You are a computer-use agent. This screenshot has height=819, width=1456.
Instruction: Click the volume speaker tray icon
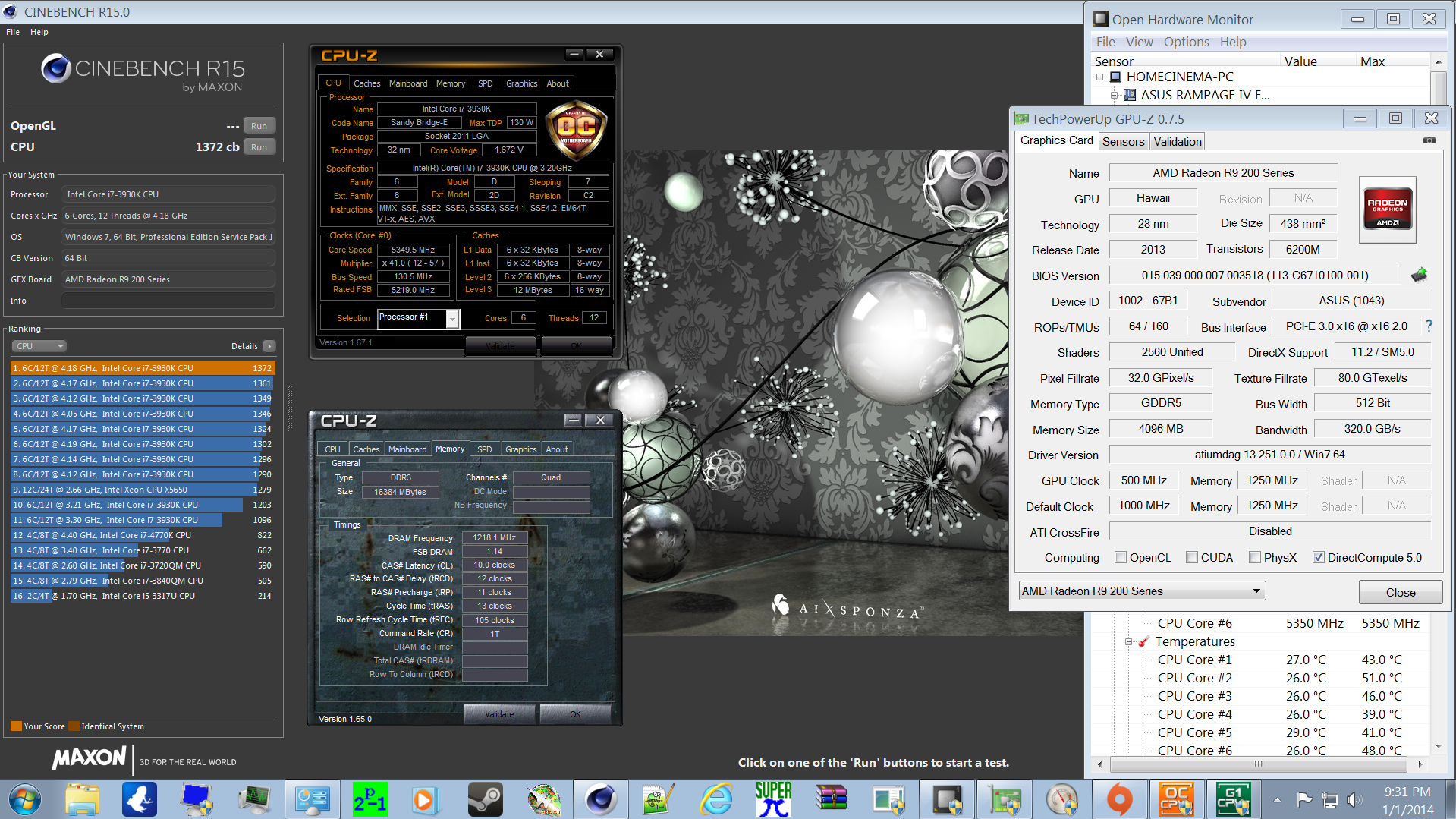tap(1354, 800)
